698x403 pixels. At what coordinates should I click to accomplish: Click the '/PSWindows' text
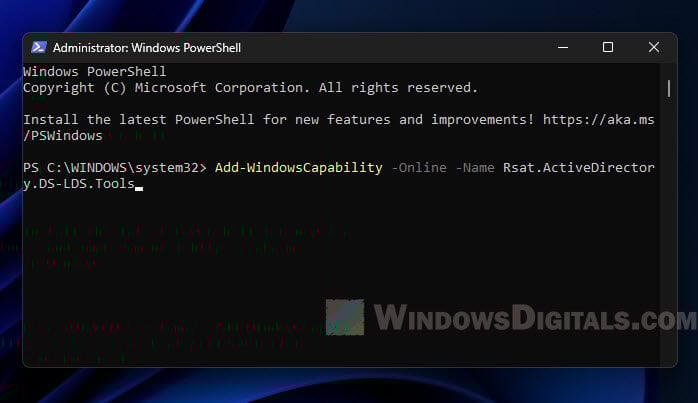pyautogui.click(x=63, y=135)
